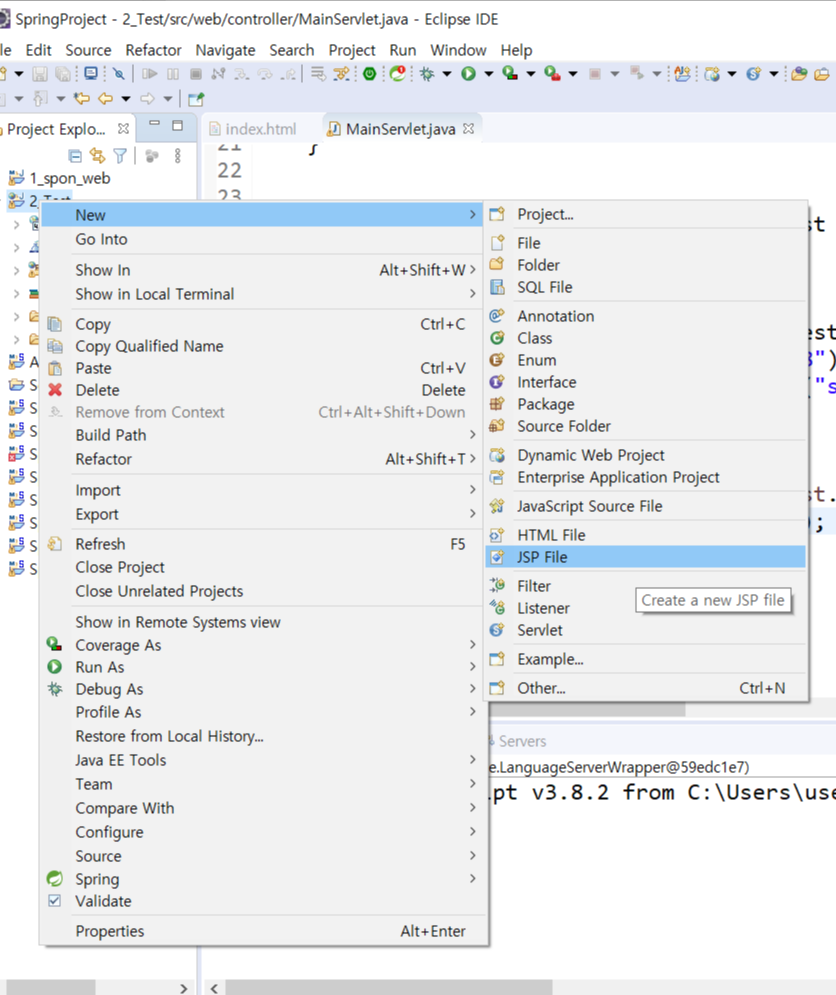Close the Project Explorer view tab
Viewport: 836px width, 995px height.
pos(123,128)
